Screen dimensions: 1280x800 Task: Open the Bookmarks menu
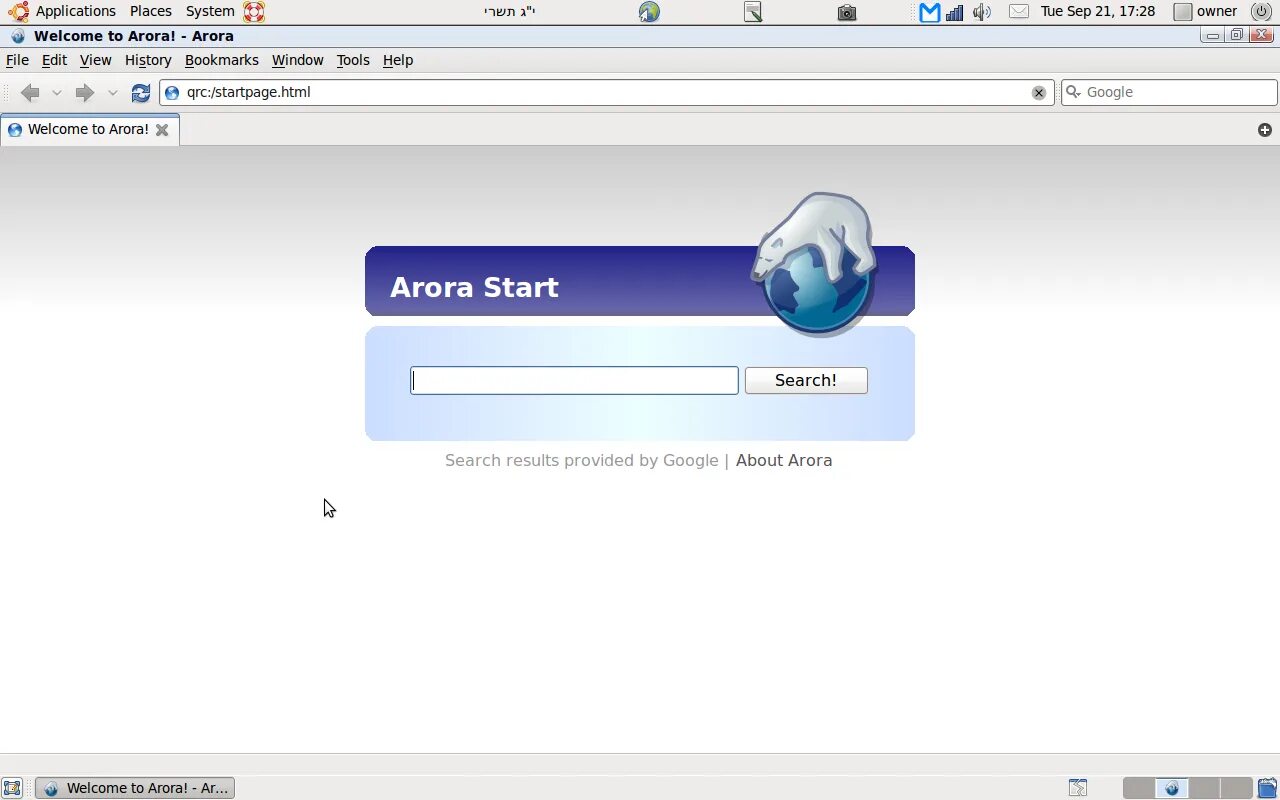[x=222, y=60]
